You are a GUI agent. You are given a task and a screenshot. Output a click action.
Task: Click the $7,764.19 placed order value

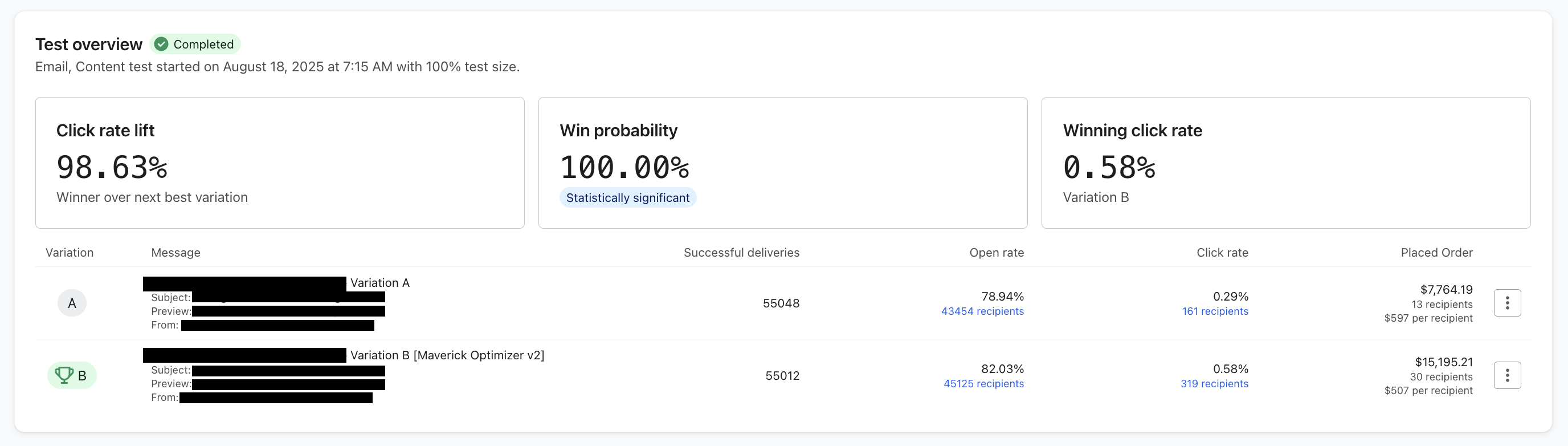coord(1446,289)
